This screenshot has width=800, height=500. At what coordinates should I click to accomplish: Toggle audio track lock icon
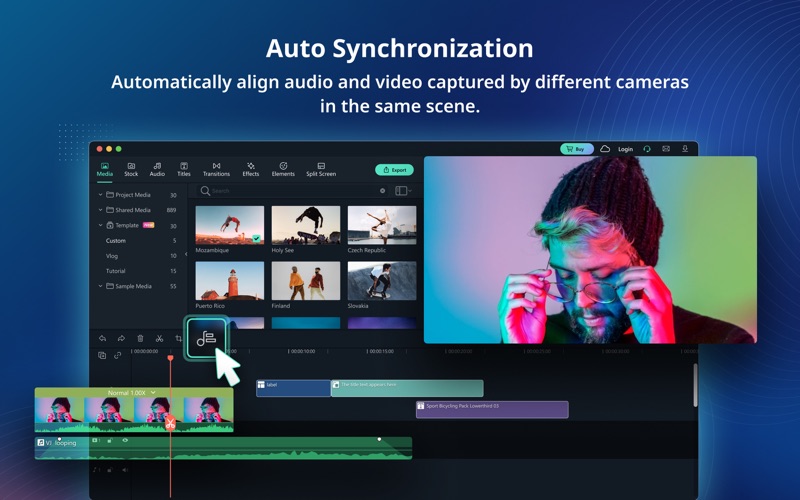pos(110,470)
